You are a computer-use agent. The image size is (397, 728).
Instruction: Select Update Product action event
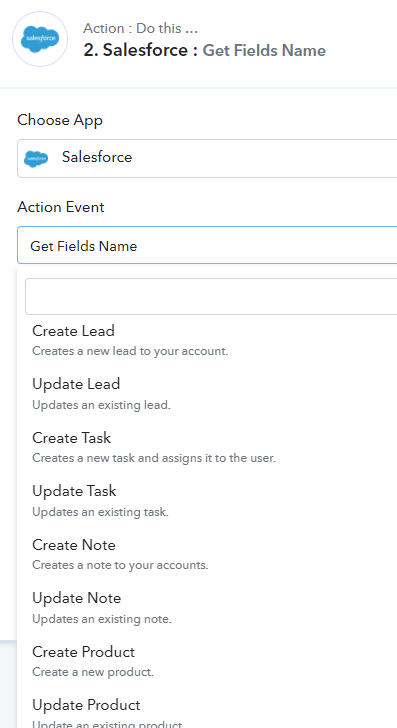coord(207,711)
